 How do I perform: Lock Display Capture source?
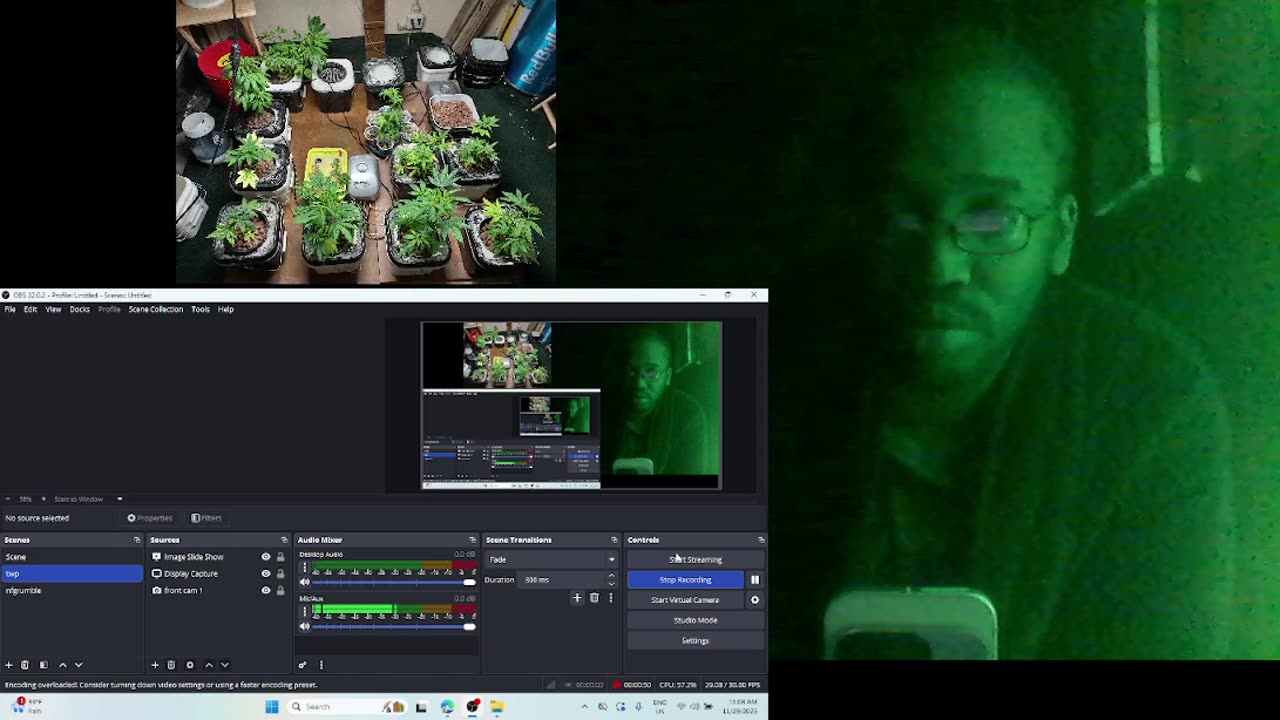(x=280, y=574)
